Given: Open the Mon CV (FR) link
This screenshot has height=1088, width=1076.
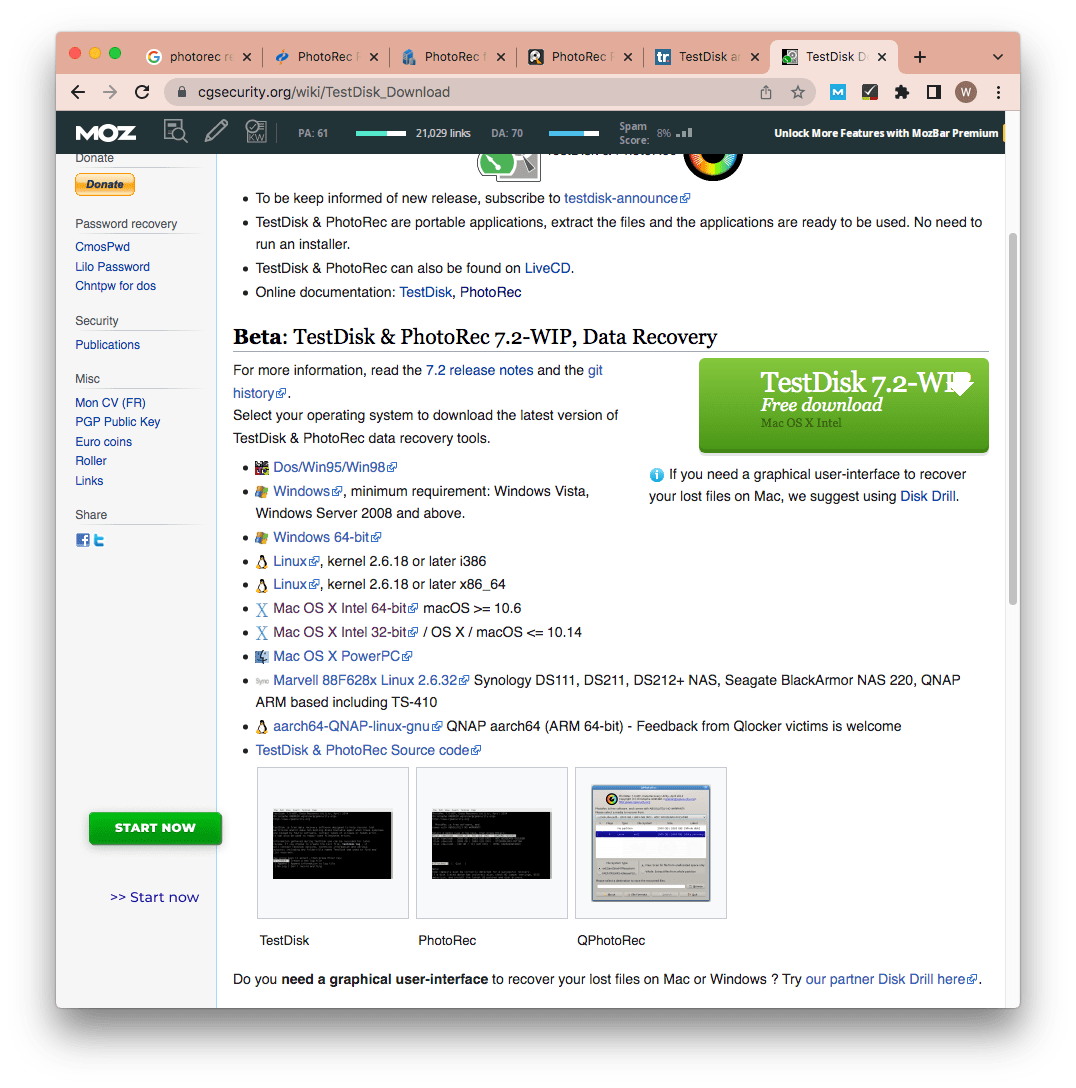Looking at the screenshot, I should (x=110, y=402).
